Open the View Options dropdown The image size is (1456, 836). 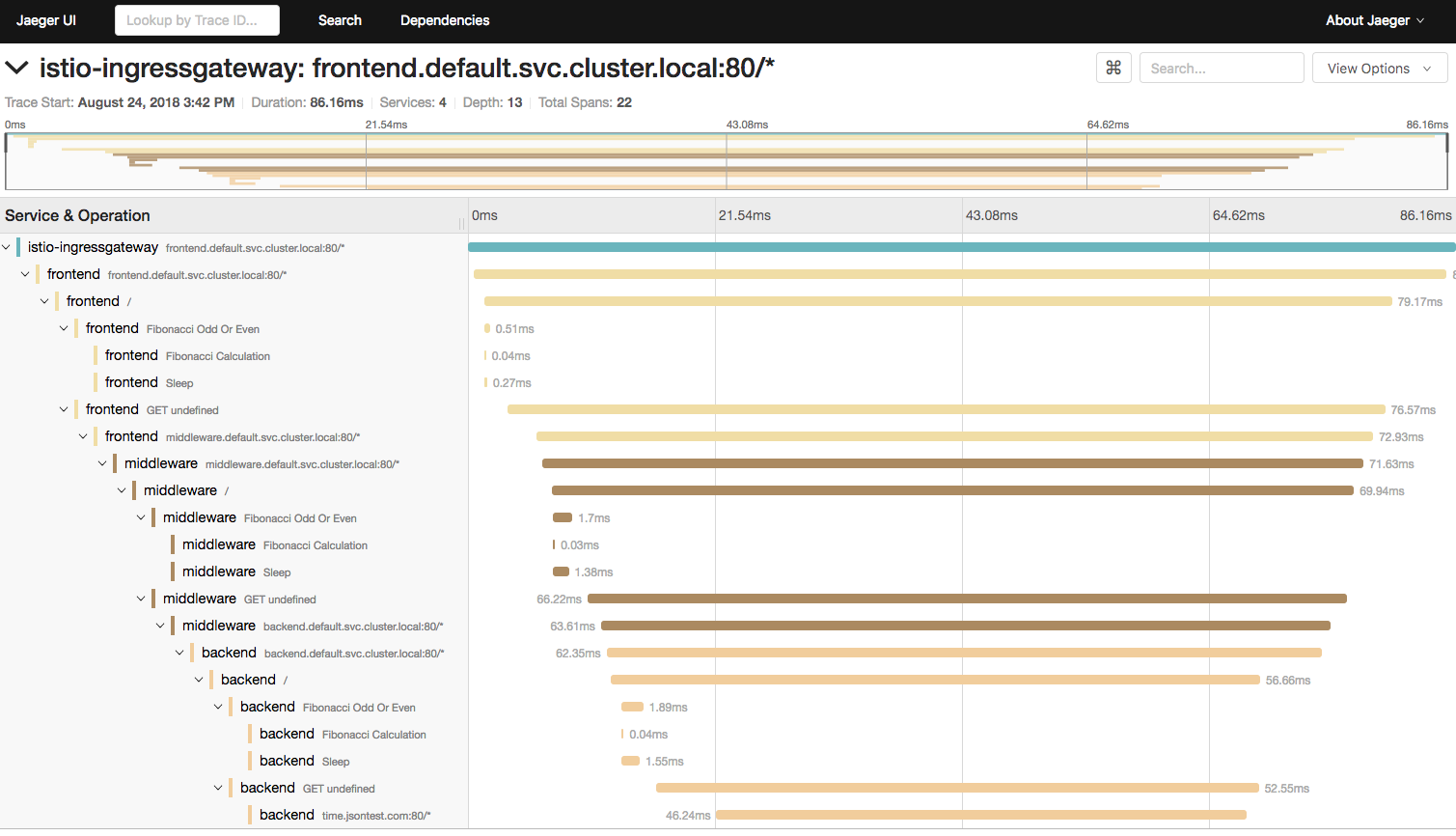coord(1379,68)
